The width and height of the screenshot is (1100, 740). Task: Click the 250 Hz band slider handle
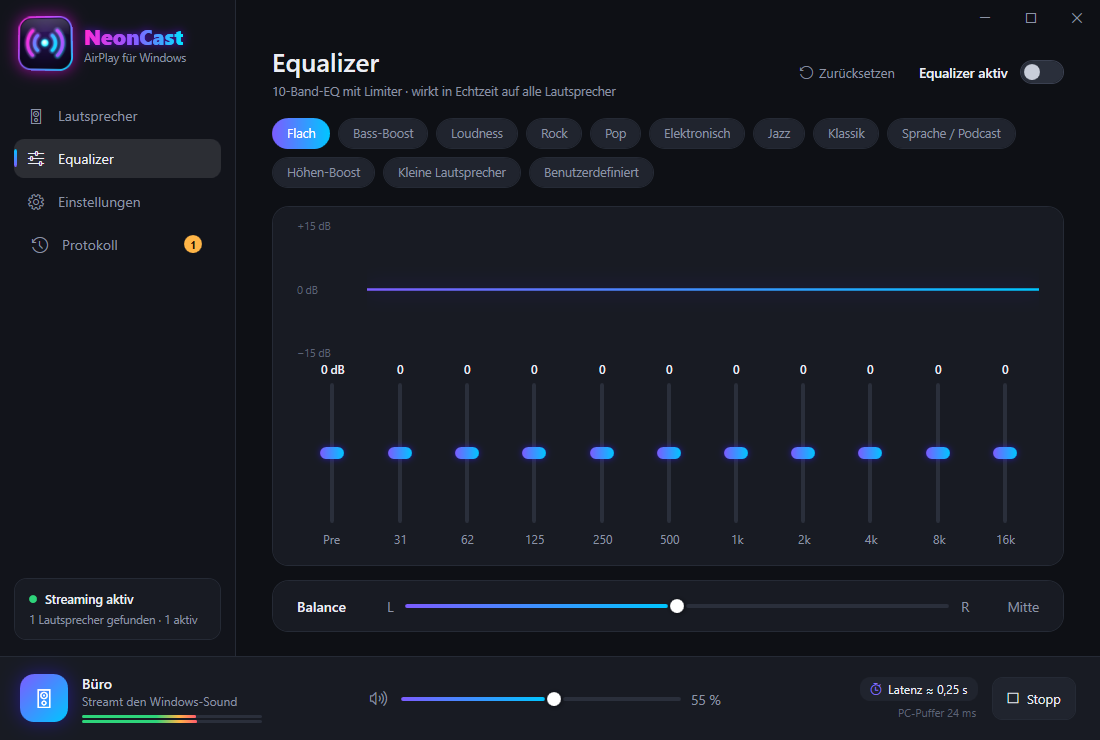[602, 453]
